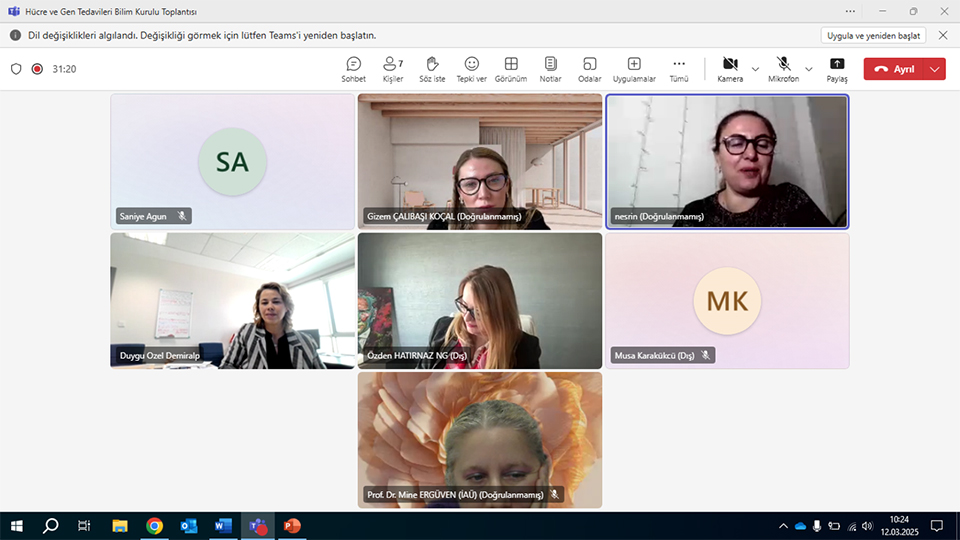Select Musa Karakükcü participant tile
The height and width of the screenshot is (540, 960).
coord(727,301)
